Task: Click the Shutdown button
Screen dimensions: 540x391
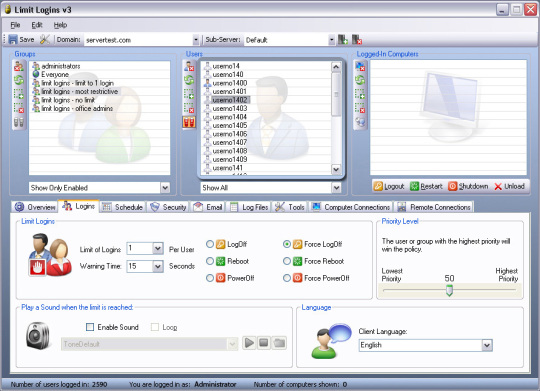Action: [468, 186]
